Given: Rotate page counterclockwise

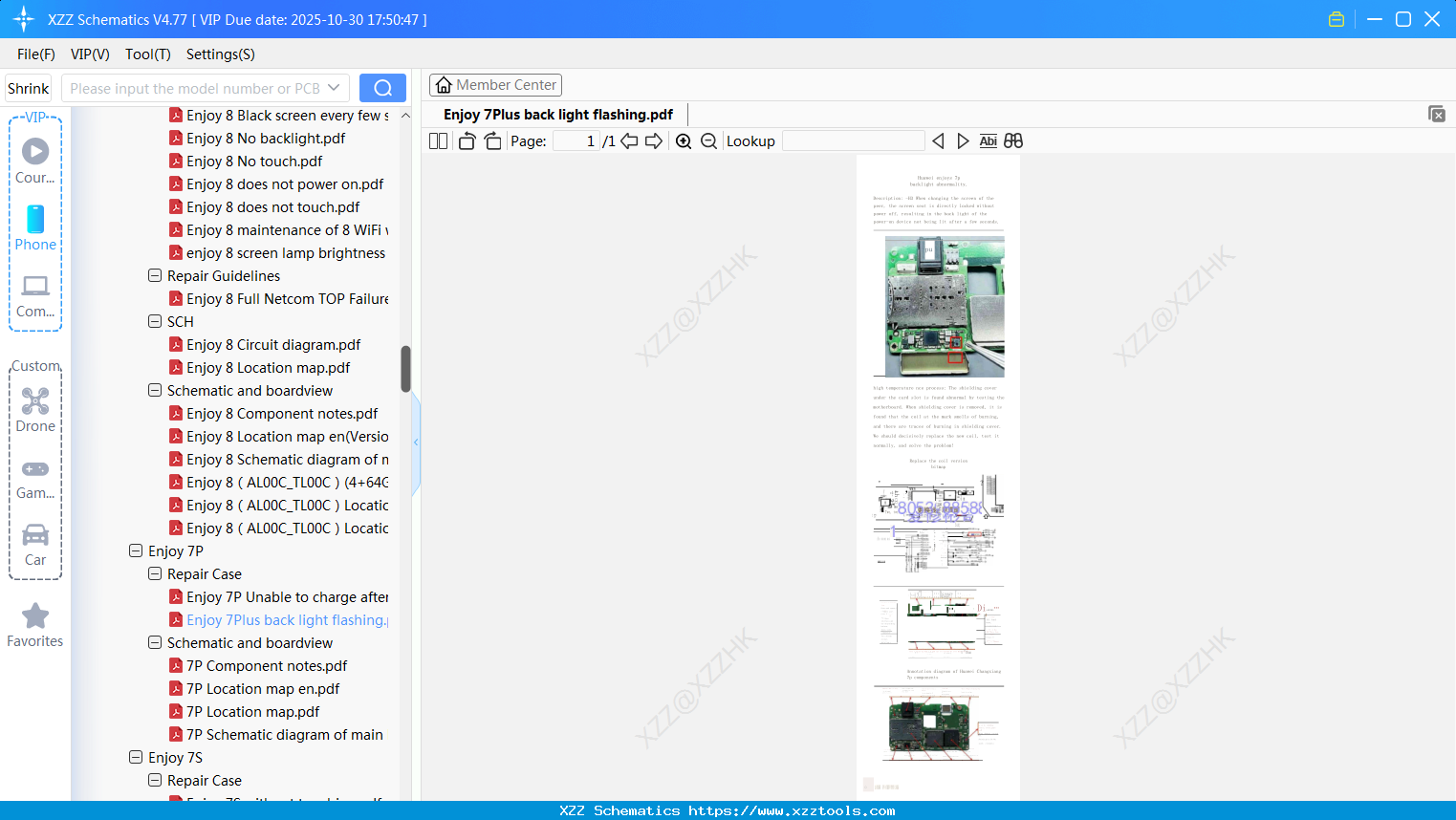Looking at the screenshot, I should 467,140.
